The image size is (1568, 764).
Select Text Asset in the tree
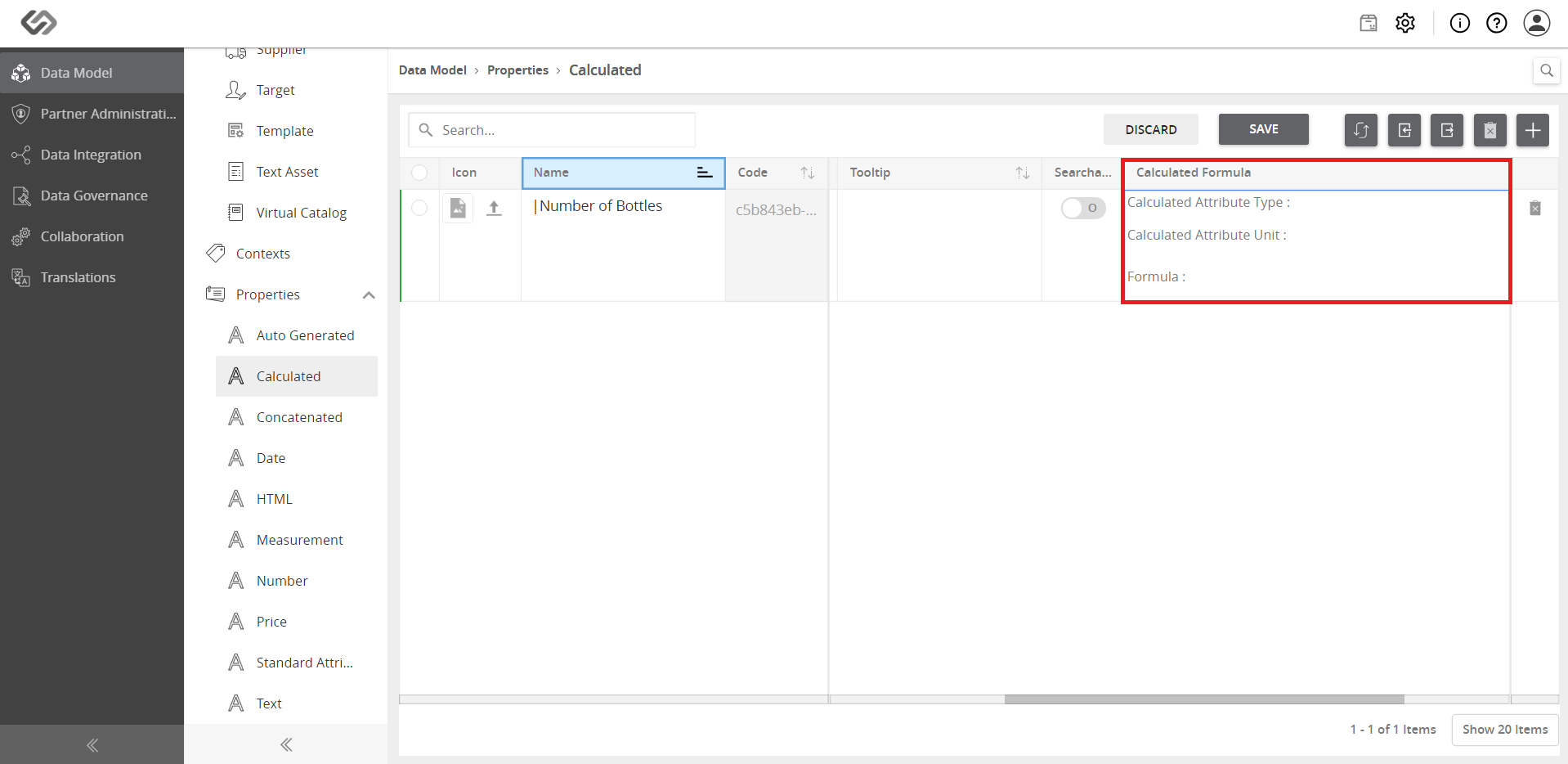297,172
